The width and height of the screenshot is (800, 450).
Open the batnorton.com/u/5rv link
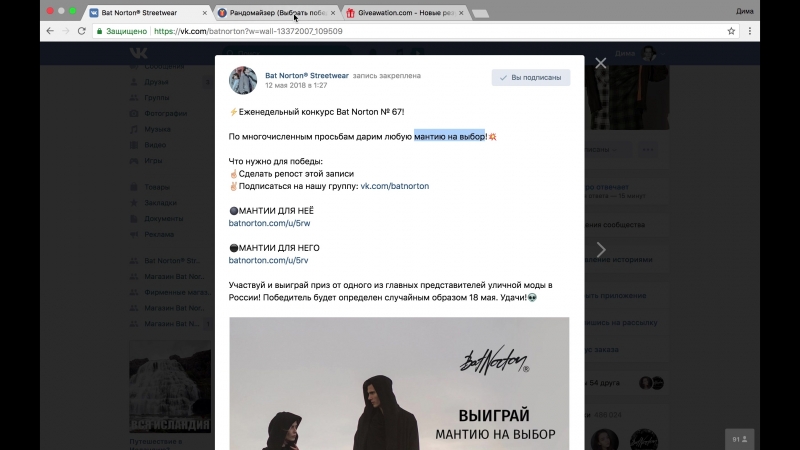tap(268, 260)
